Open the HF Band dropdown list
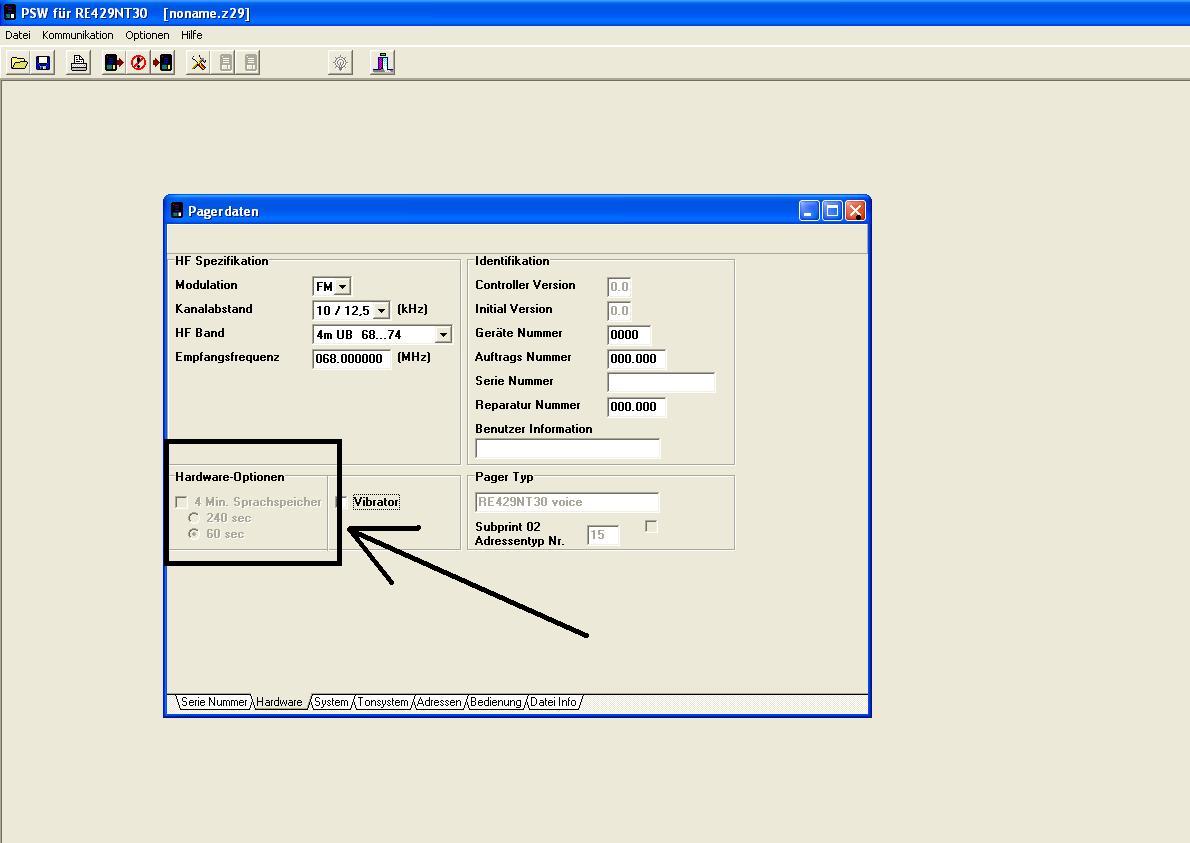The image size is (1190, 843). 442,335
